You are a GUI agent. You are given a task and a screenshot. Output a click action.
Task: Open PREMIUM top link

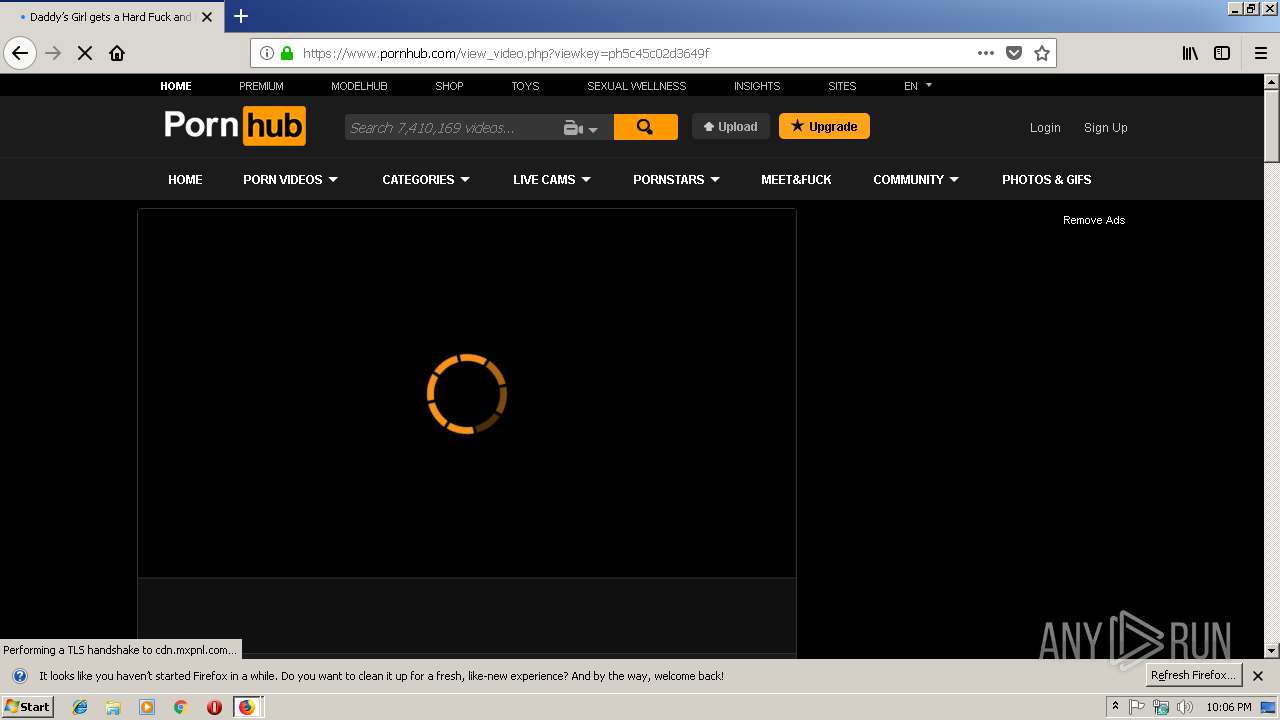(x=261, y=86)
